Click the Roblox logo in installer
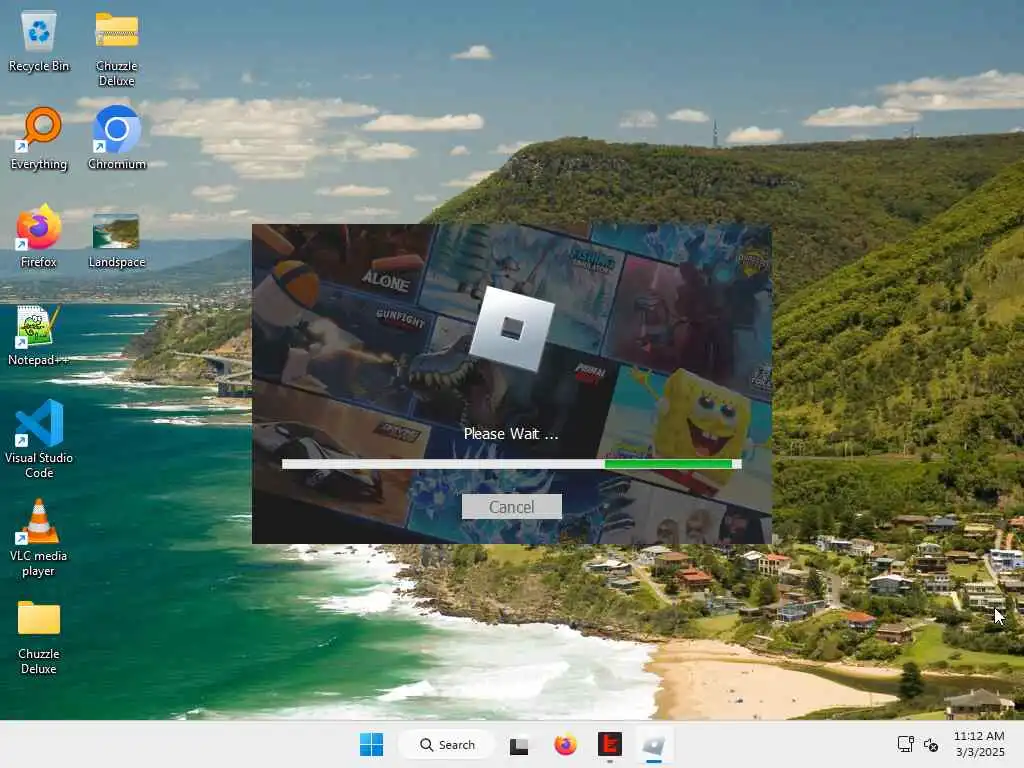Image resolution: width=1024 pixels, height=768 pixels. click(x=512, y=328)
